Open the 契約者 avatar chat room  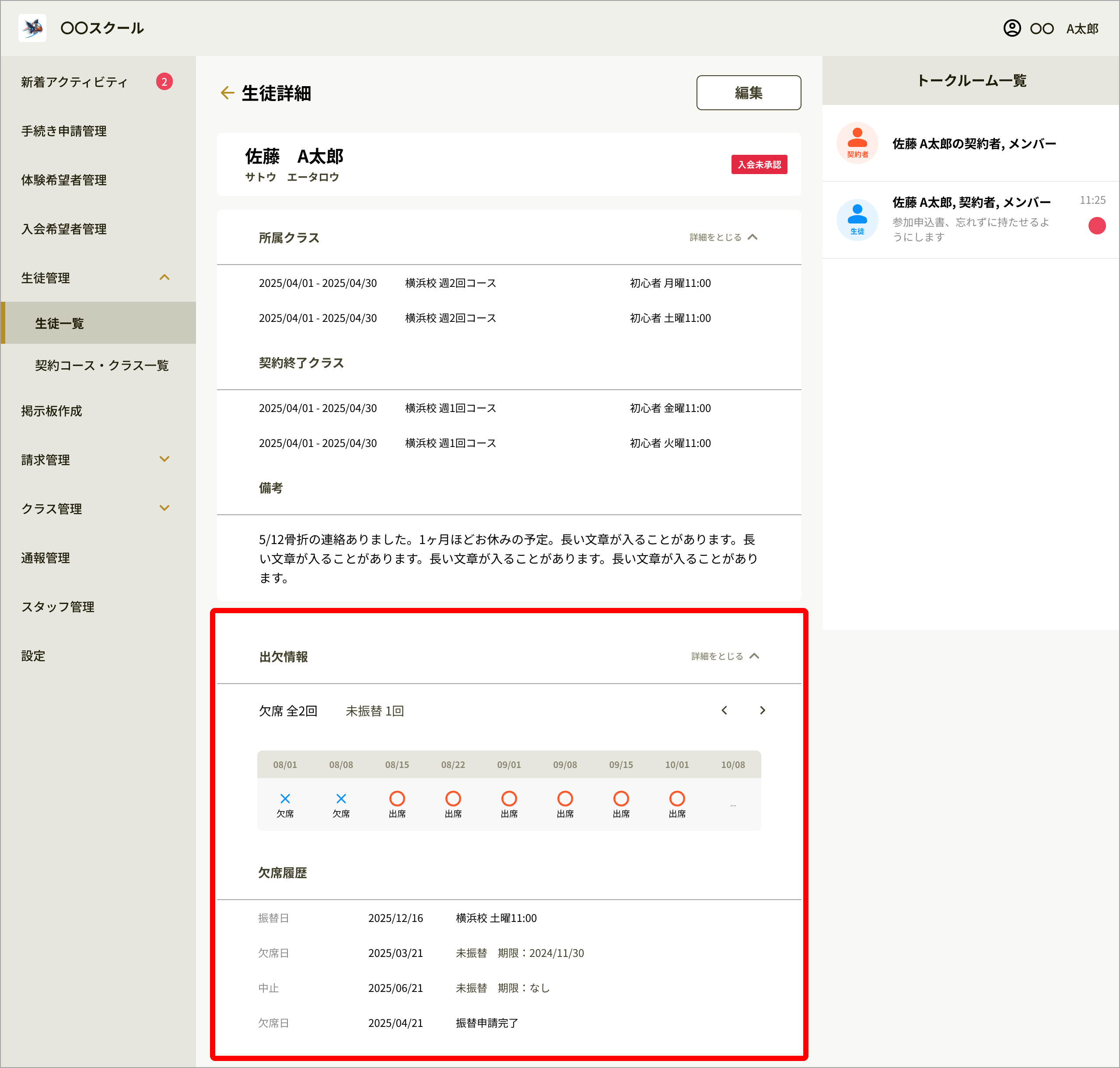pos(857,143)
